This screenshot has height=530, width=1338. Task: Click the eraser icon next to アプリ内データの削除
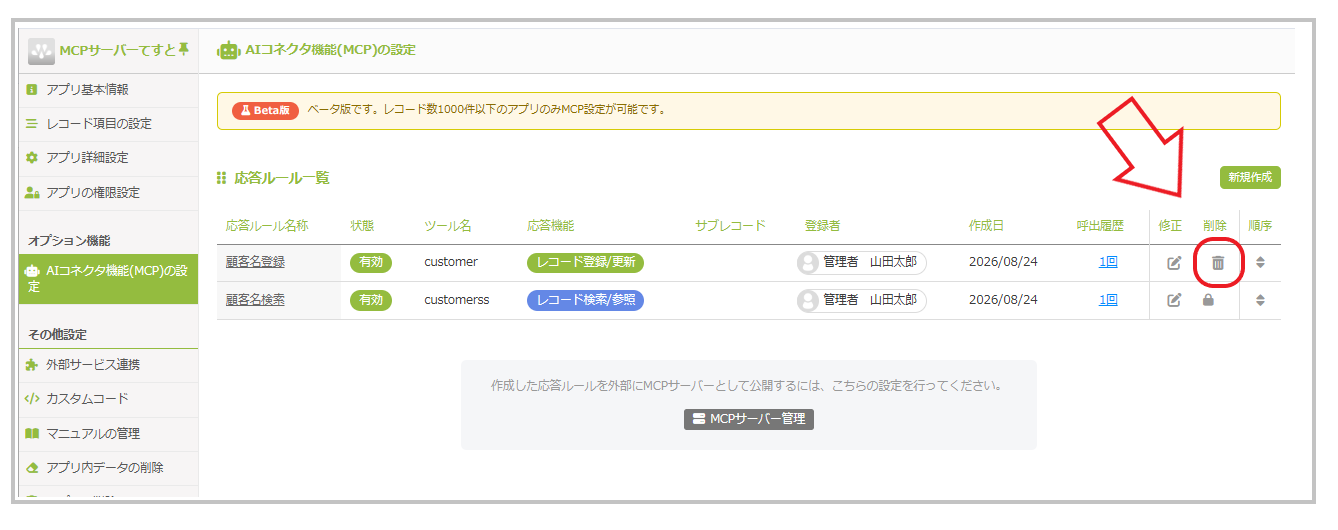[x=32, y=468]
